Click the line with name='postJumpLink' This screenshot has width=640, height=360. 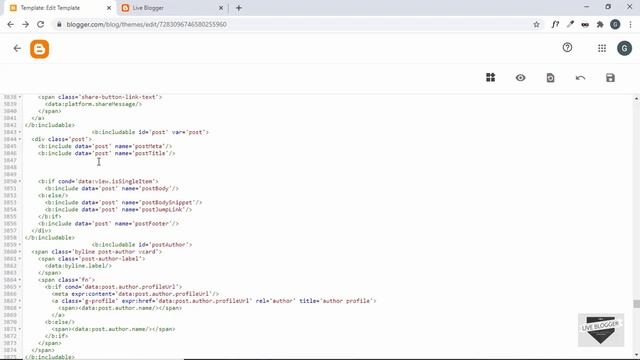pyautogui.click(x=118, y=209)
